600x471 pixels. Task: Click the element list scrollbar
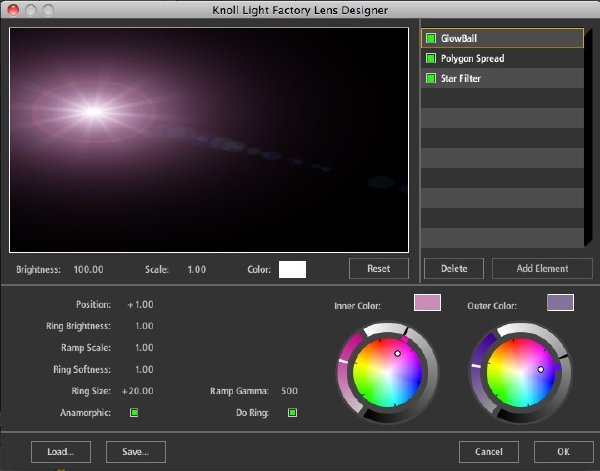coord(589,138)
